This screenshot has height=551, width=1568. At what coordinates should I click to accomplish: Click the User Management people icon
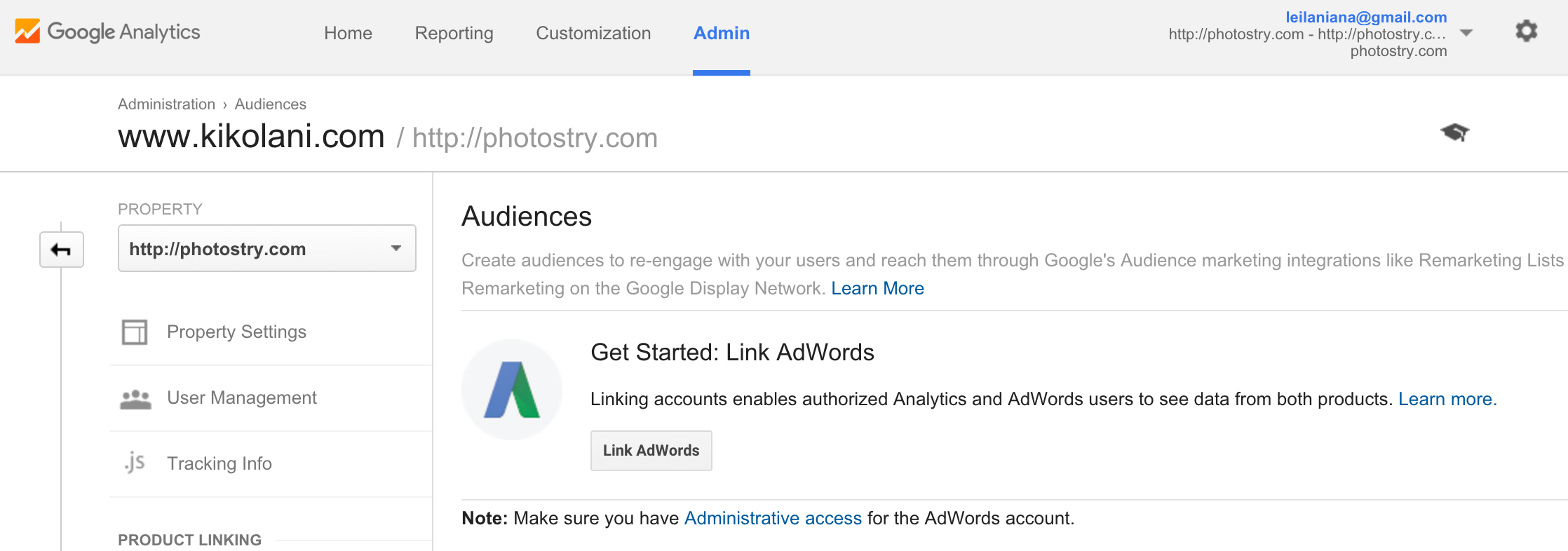pos(135,397)
